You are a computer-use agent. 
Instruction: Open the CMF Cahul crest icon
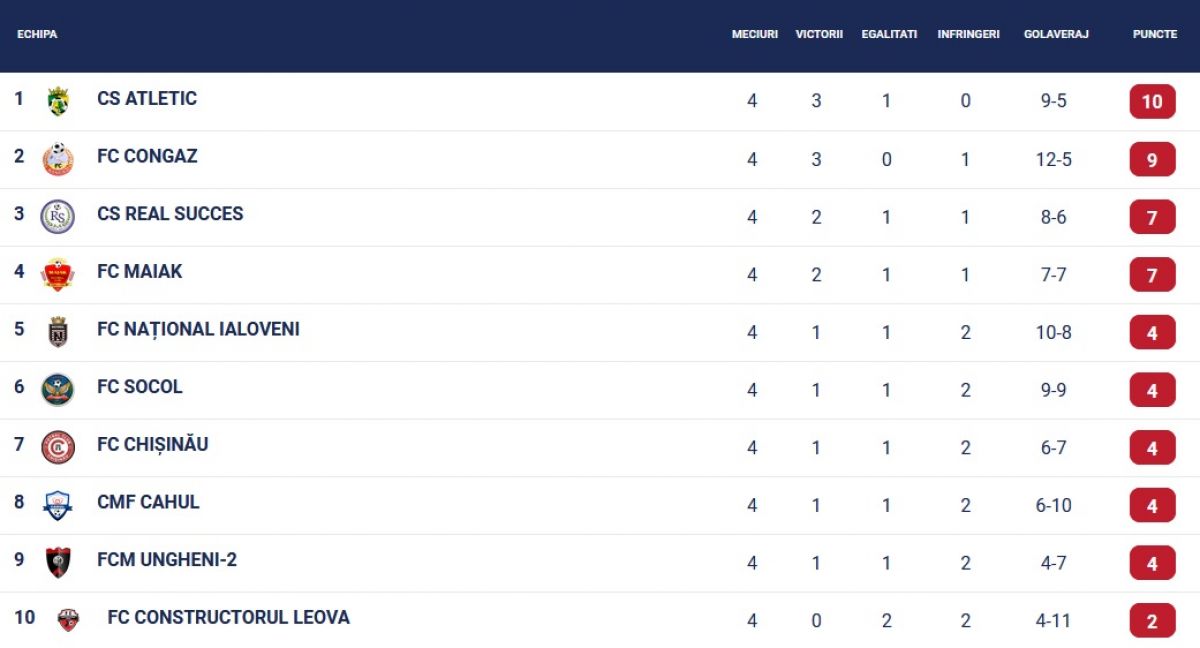coord(58,505)
